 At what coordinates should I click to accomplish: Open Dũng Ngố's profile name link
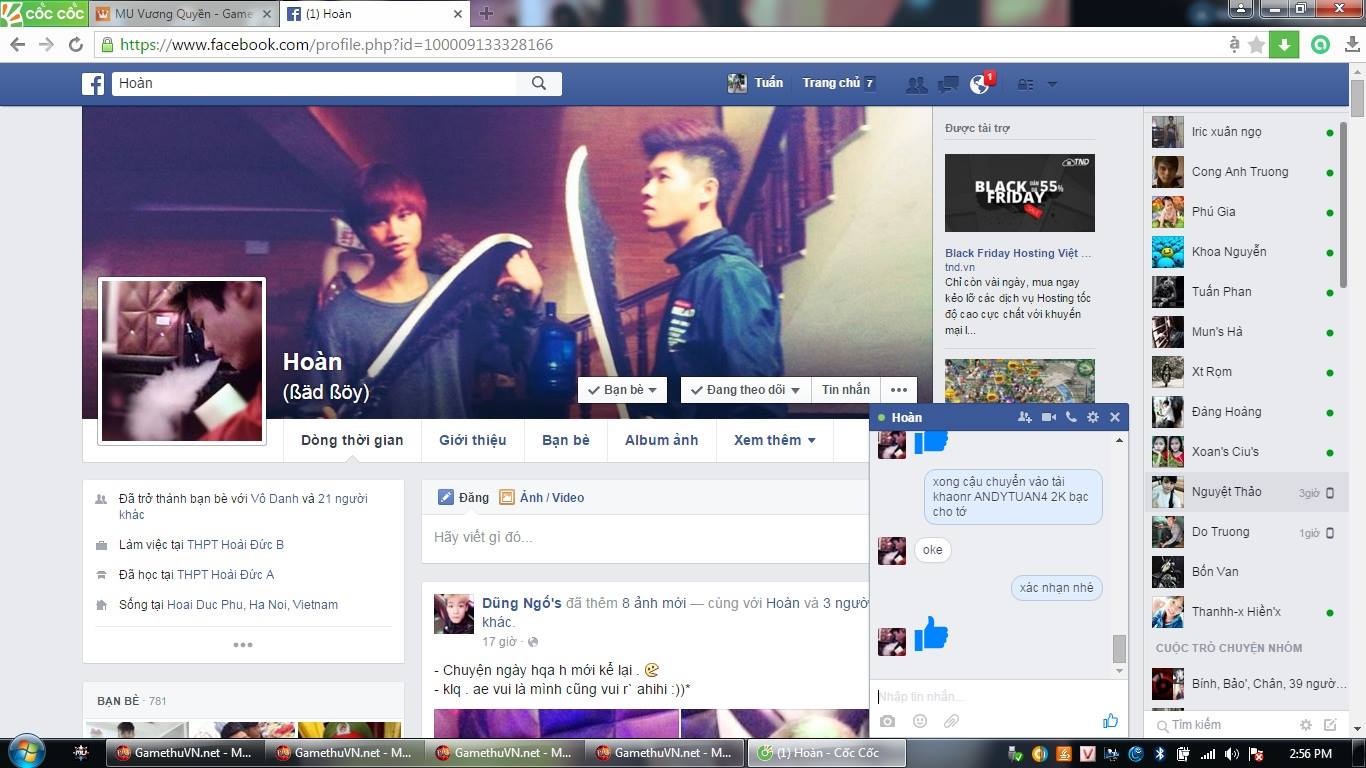522,603
